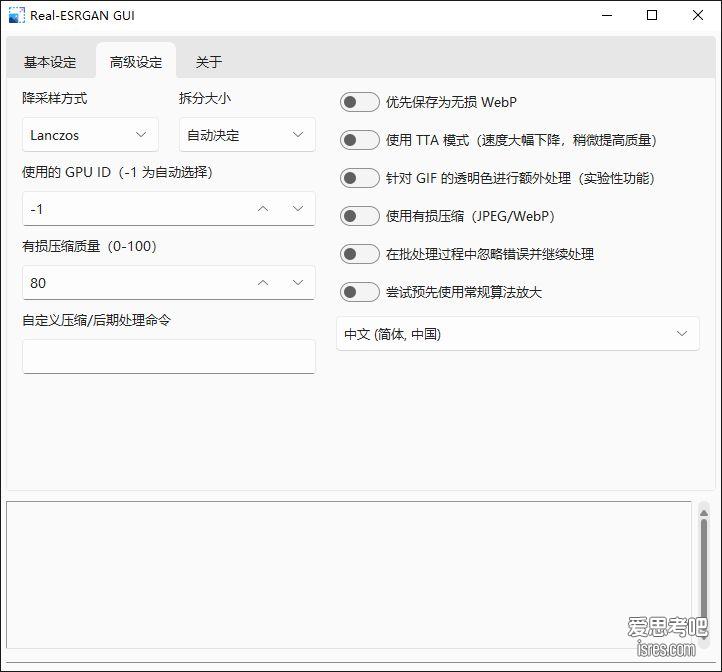Turn on GIF 透明色额外处理 toggle
Screen dimensions: 722x672
tap(360, 178)
